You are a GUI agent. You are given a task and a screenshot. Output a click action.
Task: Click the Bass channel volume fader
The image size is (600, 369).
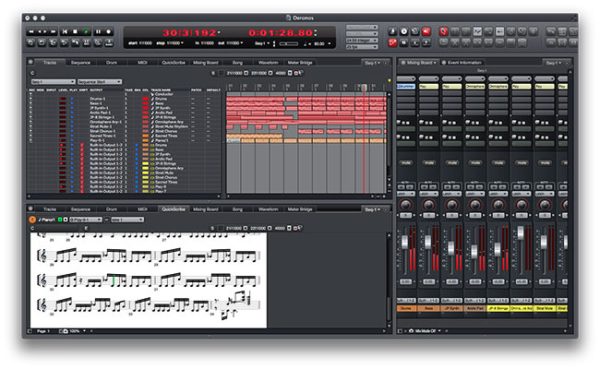(428, 242)
